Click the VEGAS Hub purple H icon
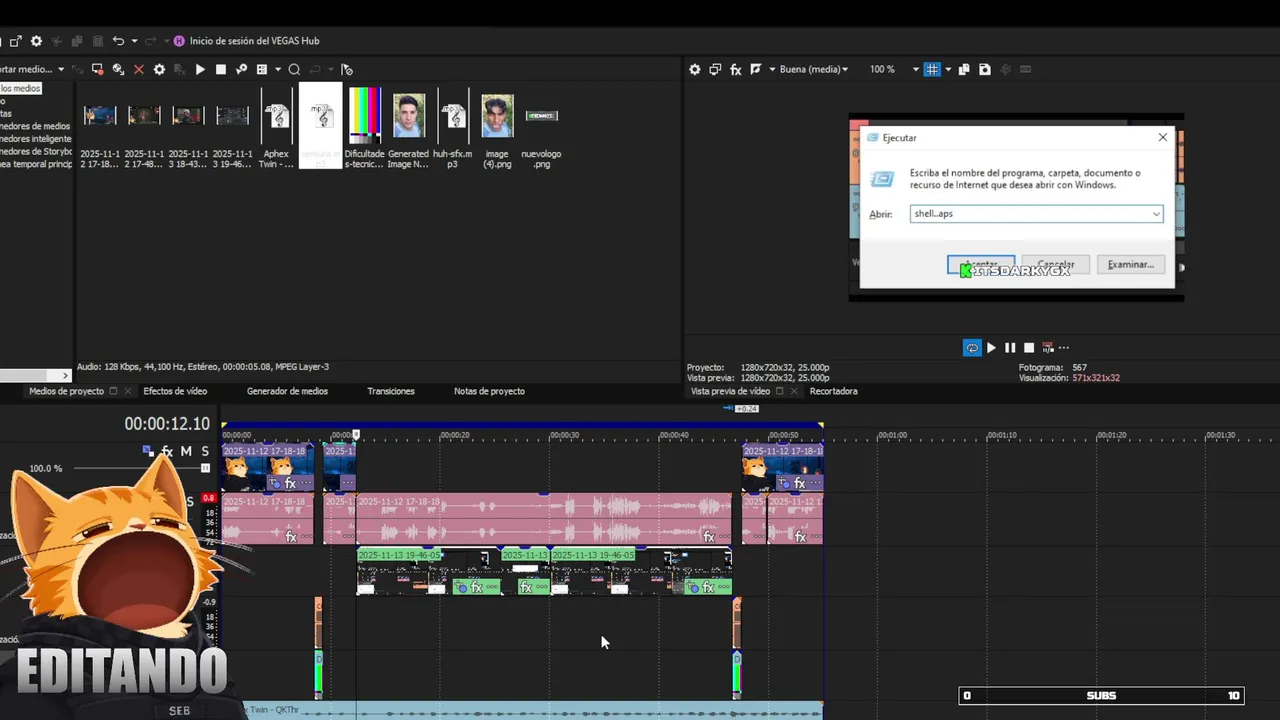Image resolution: width=1280 pixels, height=720 pixels. [179, 41]
